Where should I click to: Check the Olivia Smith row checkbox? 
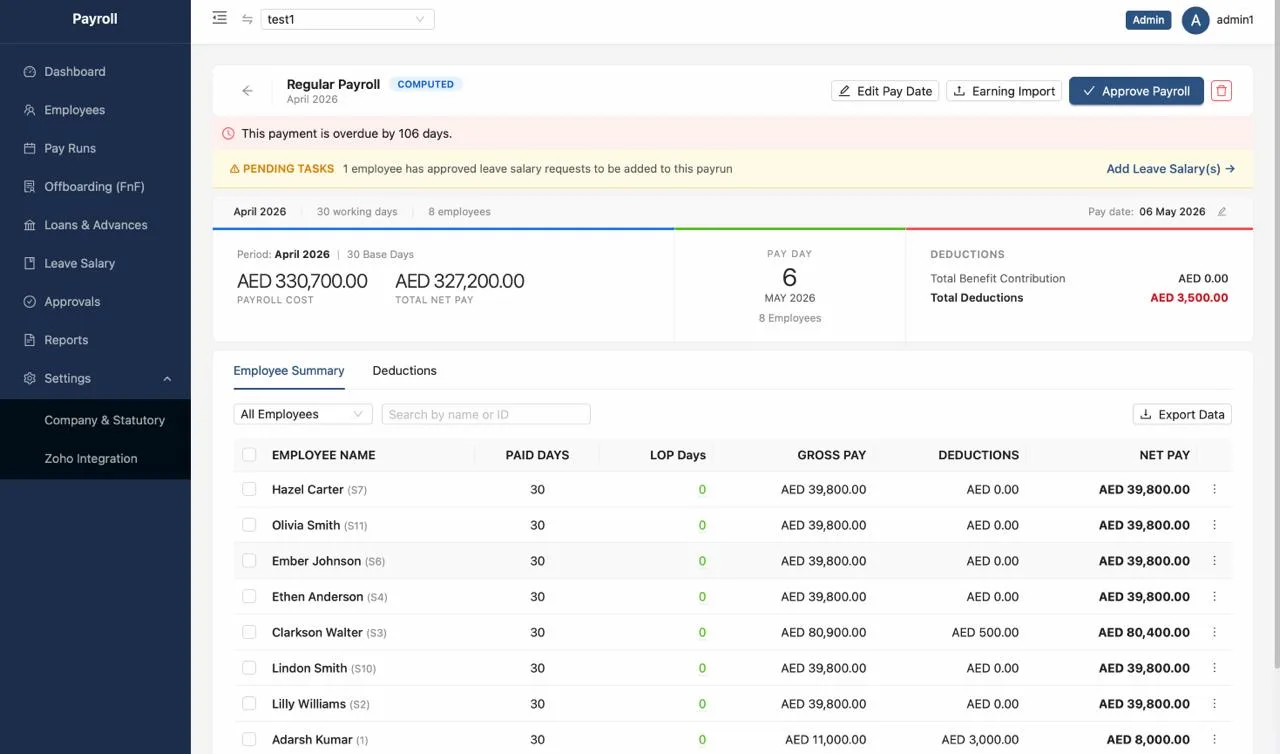click(x=249, y=525)
